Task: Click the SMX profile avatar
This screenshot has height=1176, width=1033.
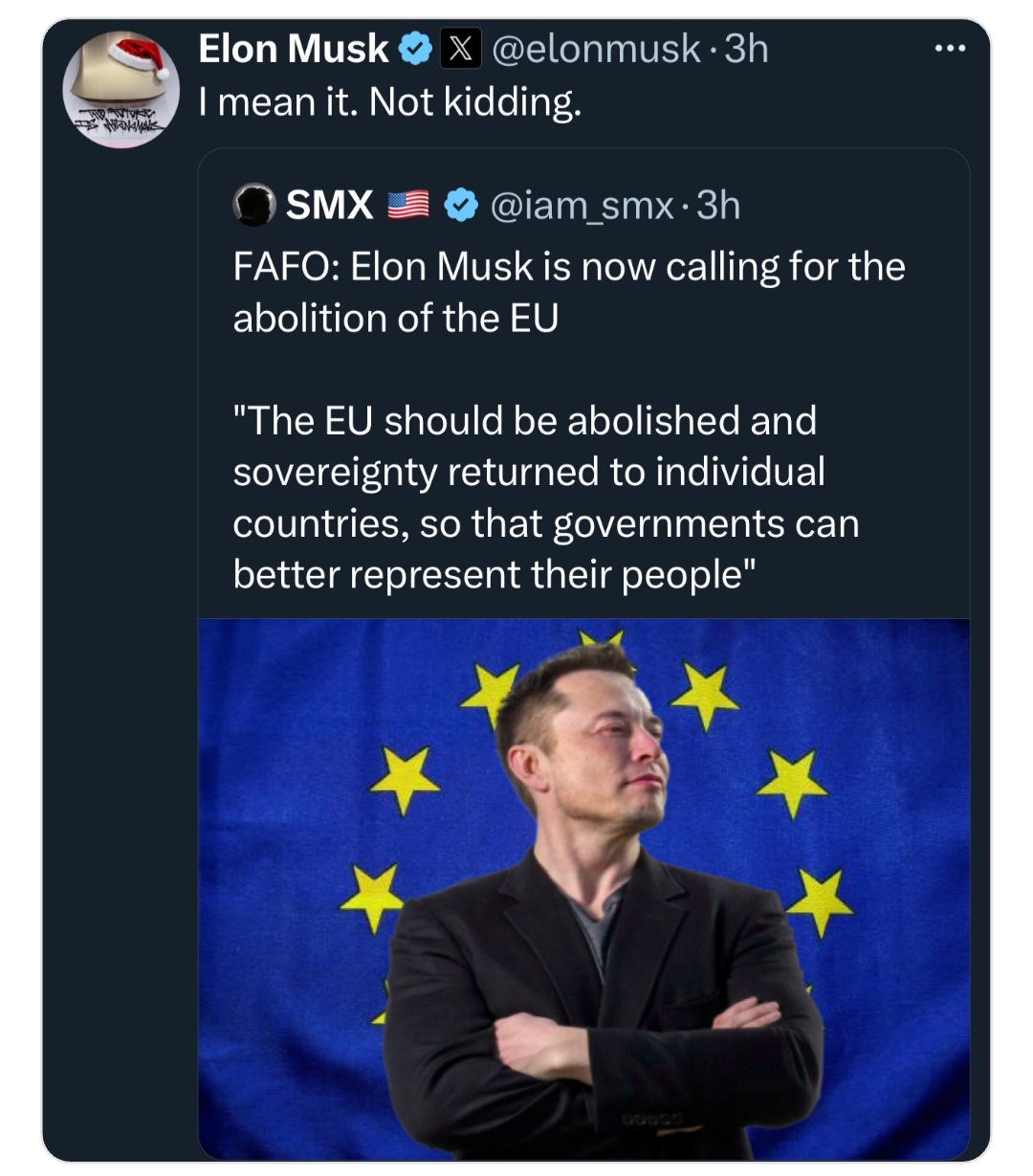Action: coord(254,205)
